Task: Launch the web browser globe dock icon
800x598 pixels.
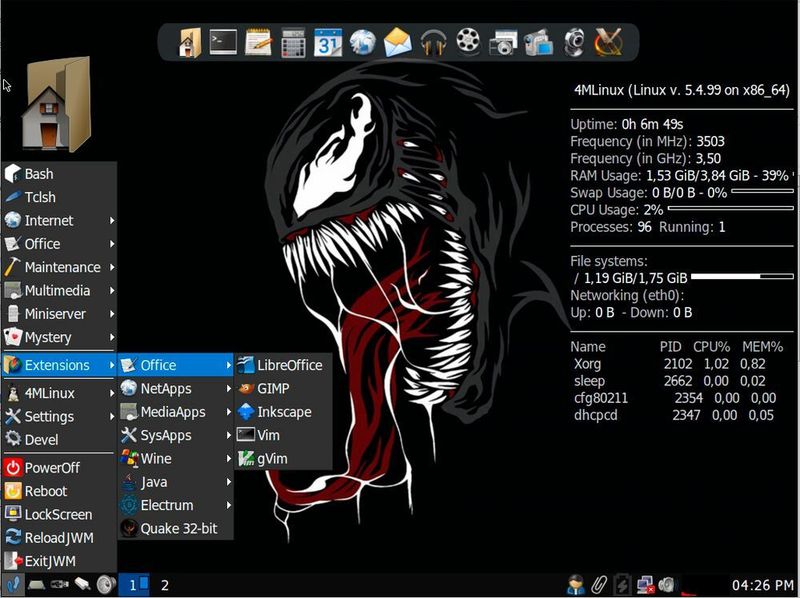Action: 363,42
